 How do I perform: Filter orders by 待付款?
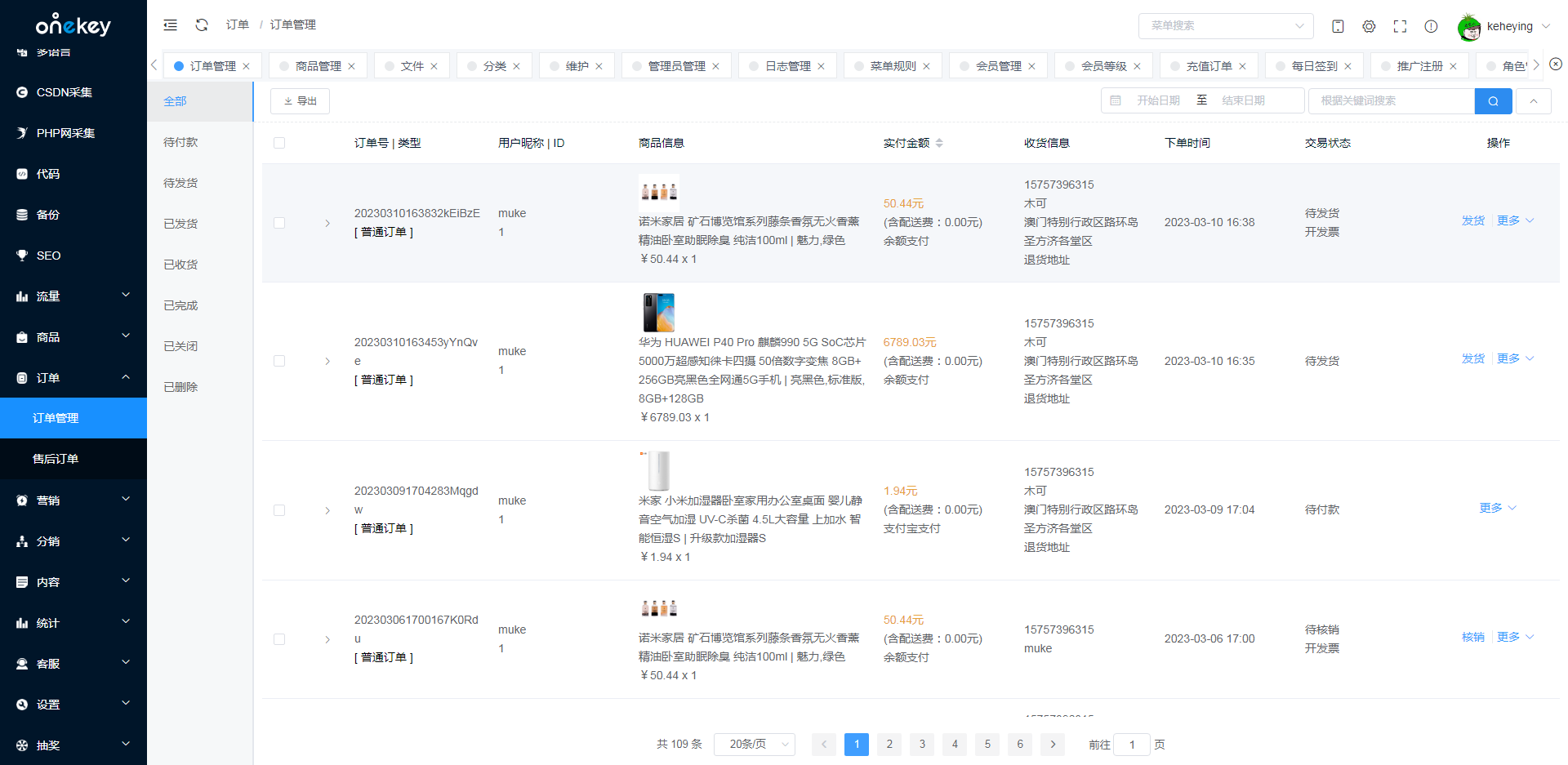(180, 142)
